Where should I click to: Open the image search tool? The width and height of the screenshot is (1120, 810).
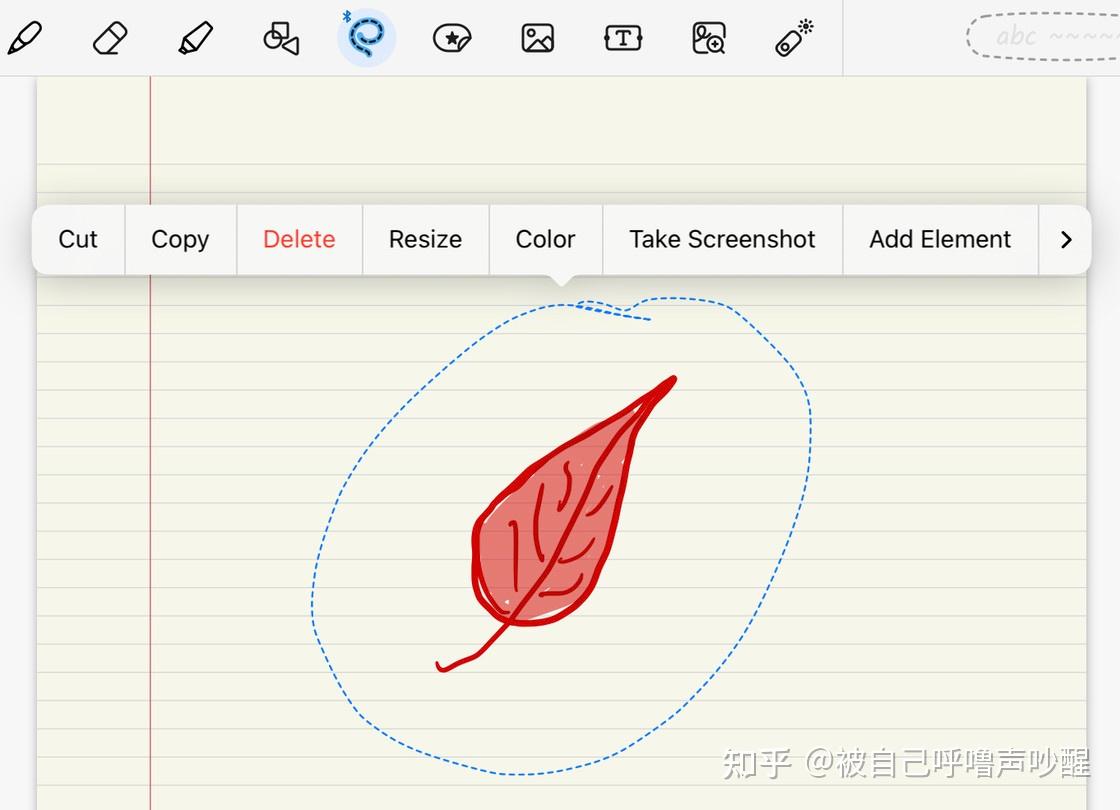[x=707, y=37]
